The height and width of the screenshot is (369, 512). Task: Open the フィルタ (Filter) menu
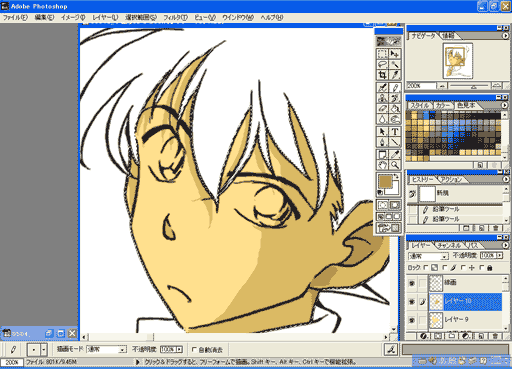(175, 18)
